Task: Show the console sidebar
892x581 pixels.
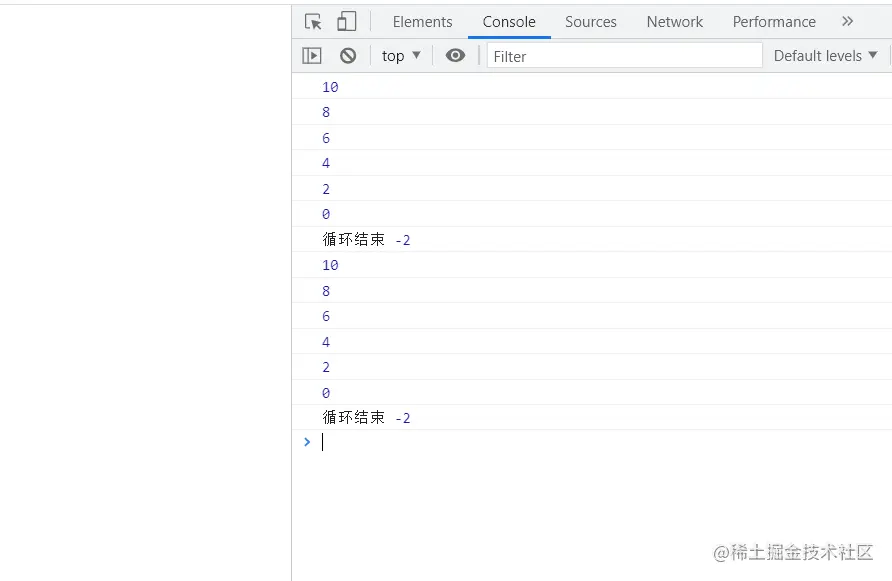Action: pyautogui.click(x=312, y=56)
